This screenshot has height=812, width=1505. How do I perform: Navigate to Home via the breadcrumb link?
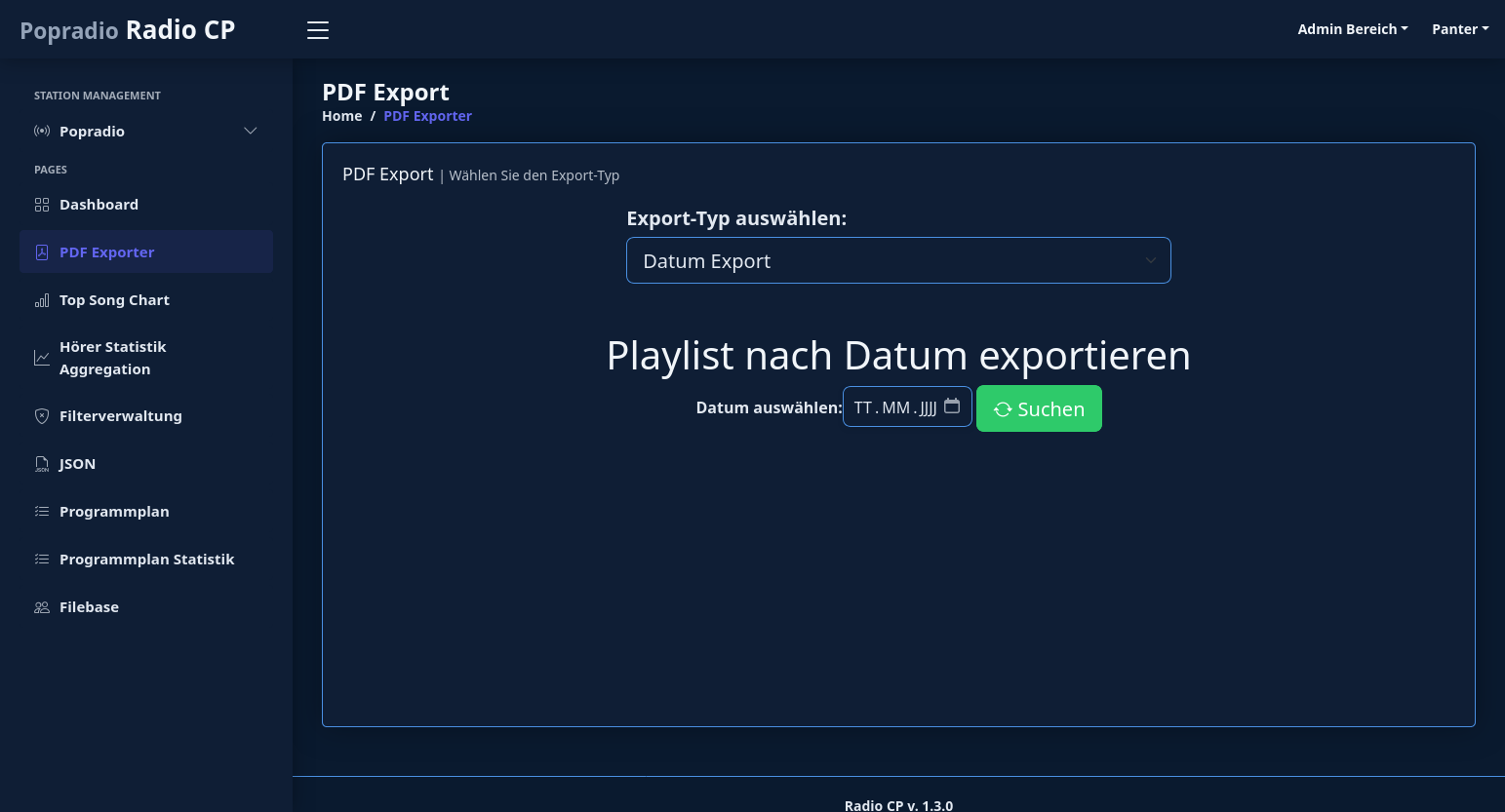[341, 115]
